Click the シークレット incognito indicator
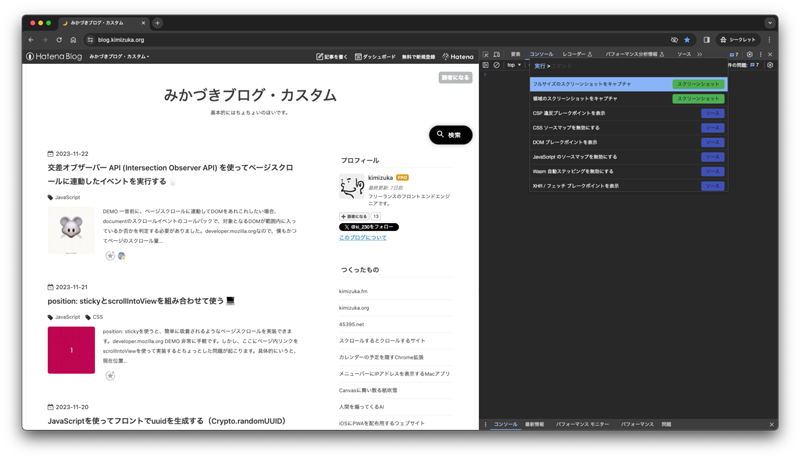The image size is (800, 459). tap(738, 40)
